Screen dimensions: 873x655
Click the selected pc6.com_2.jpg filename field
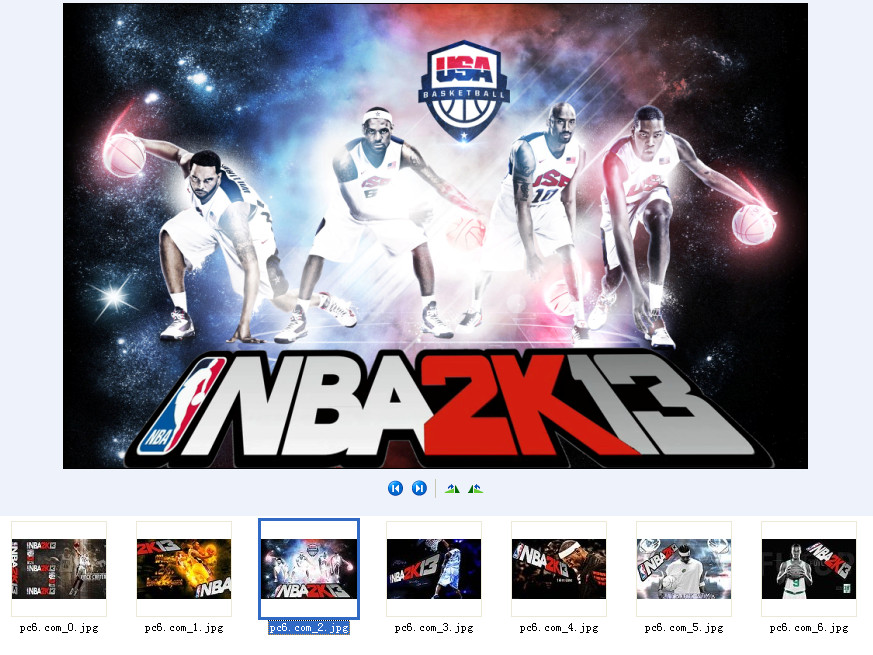point(308,628)
